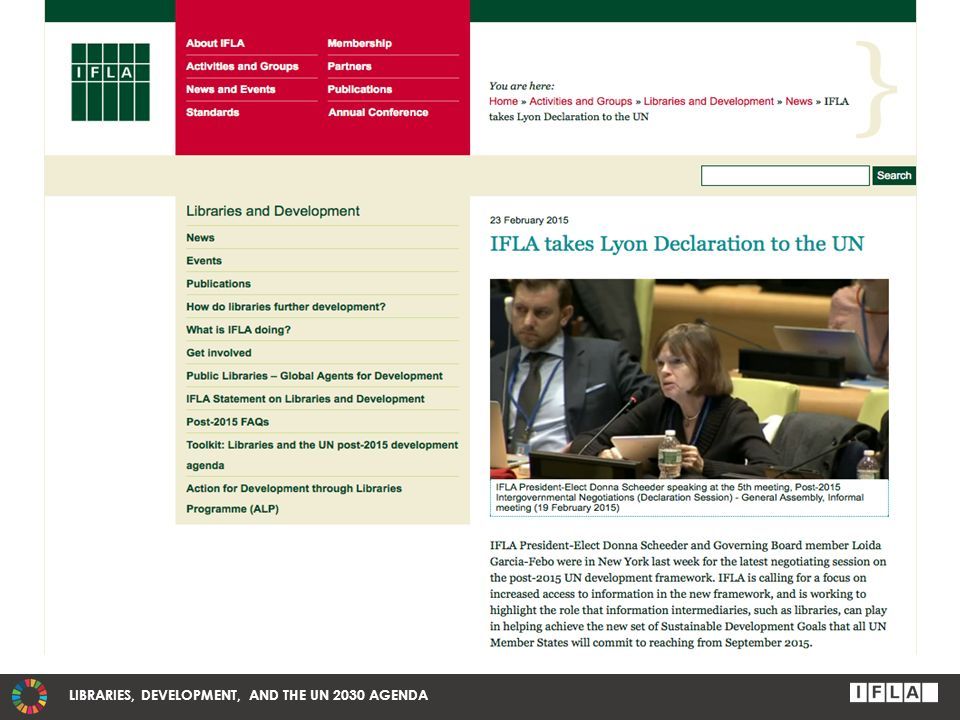
Task: Click the green IFLA grid logo
Action: point(110,82)
